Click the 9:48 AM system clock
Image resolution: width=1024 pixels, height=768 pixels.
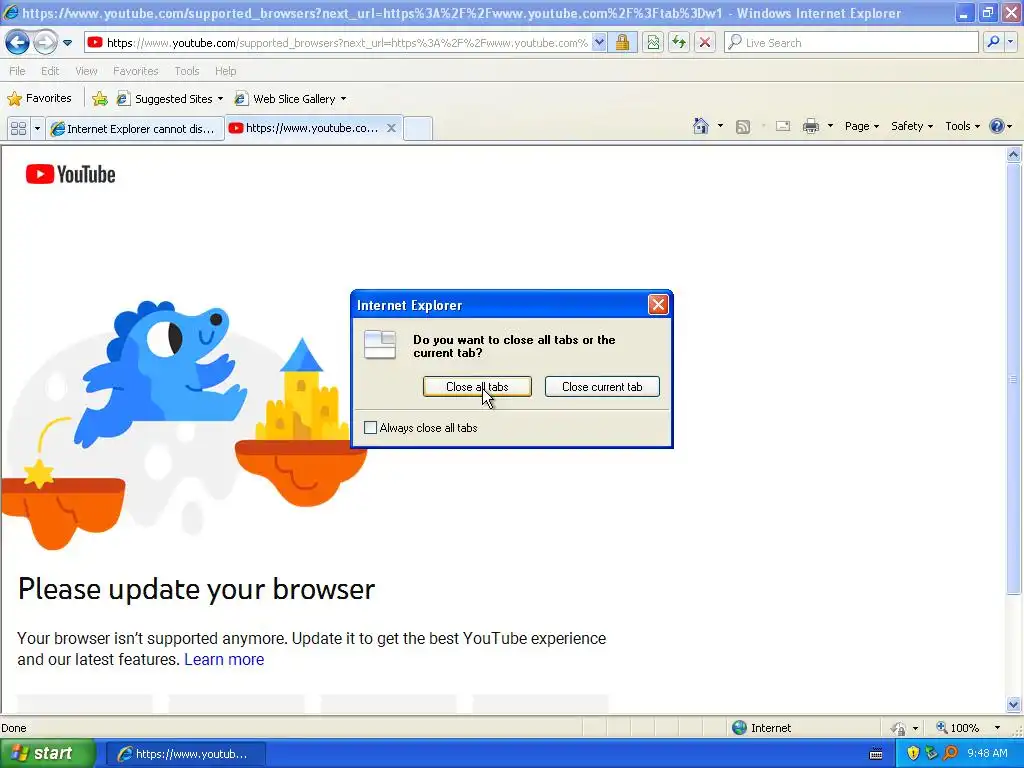tap(987, 754)
